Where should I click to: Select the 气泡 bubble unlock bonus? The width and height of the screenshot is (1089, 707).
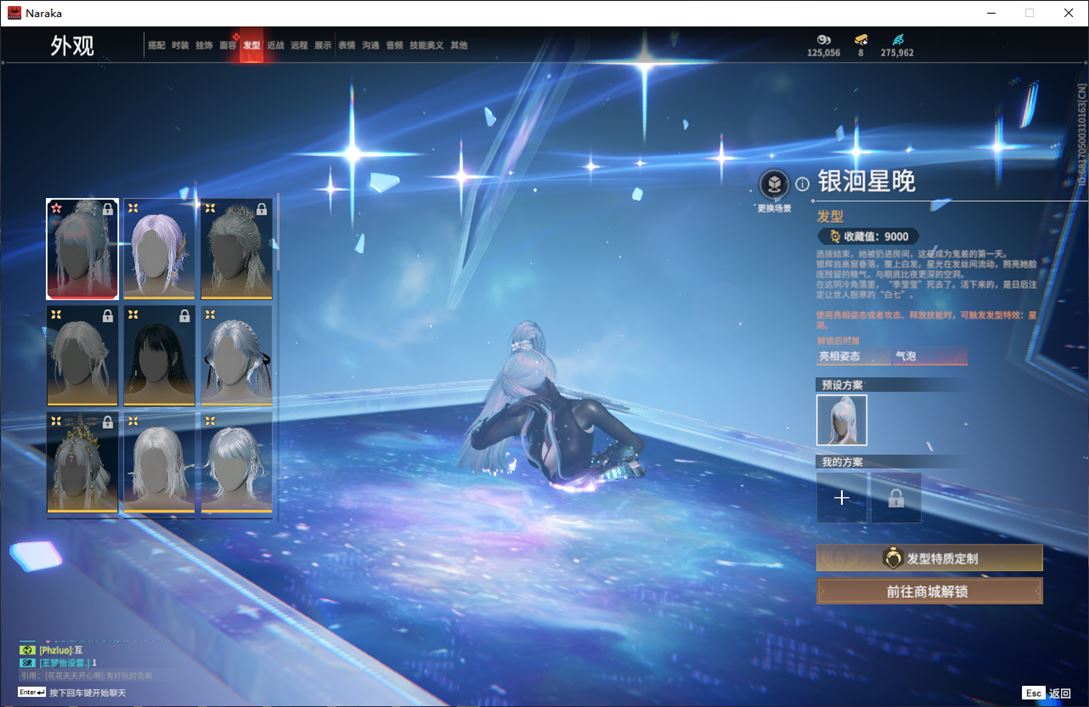[x=930, y=356]
